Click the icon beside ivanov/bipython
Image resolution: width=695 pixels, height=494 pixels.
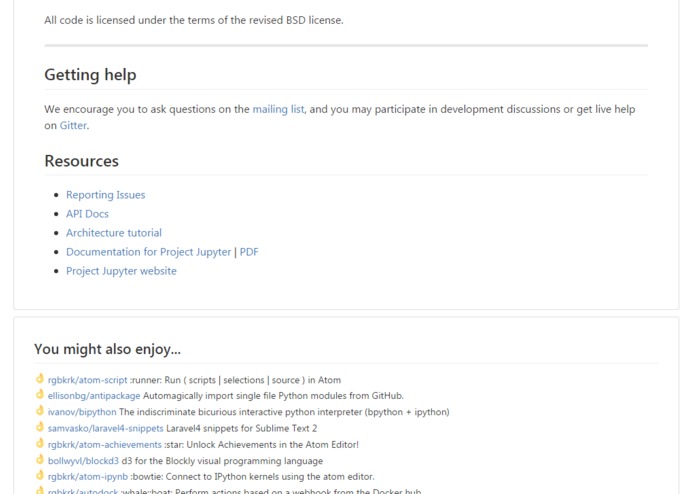point(40,411)
